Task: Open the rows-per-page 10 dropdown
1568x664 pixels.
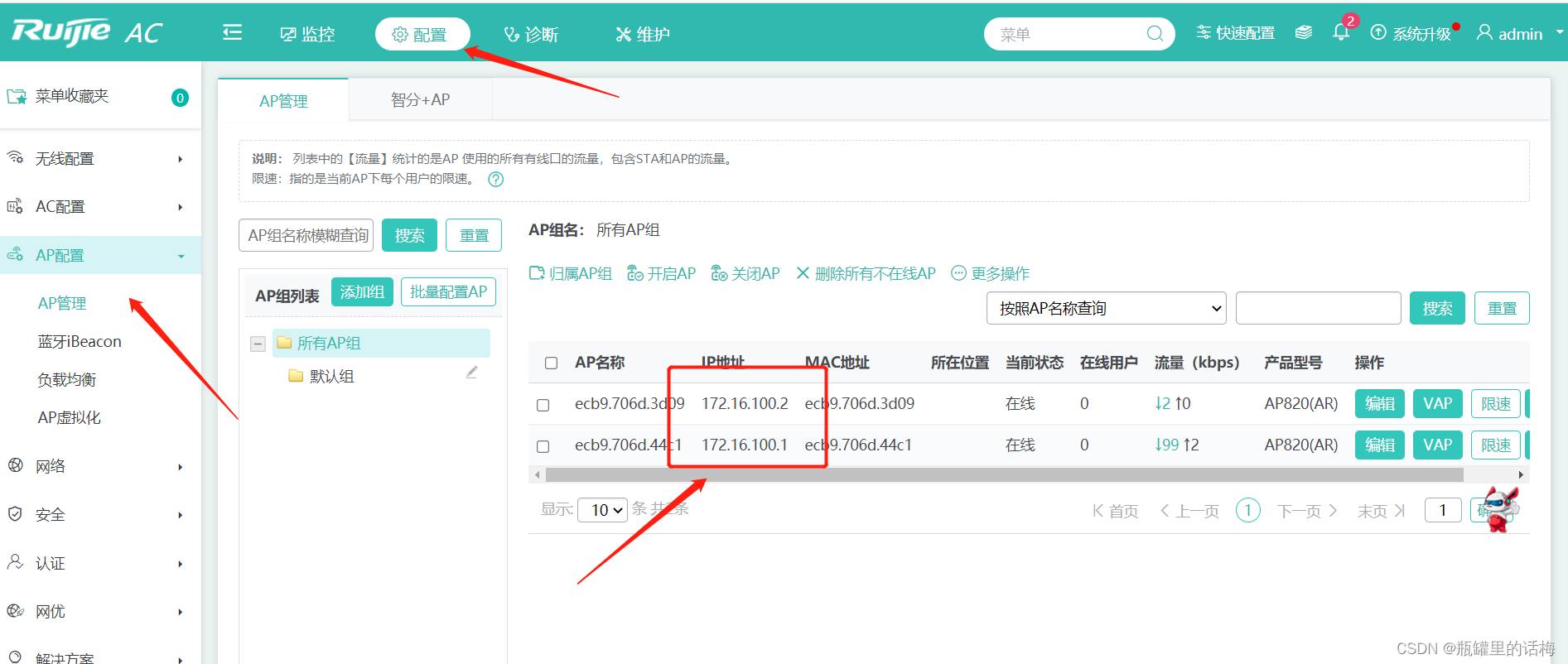Action: coord(602,510)
